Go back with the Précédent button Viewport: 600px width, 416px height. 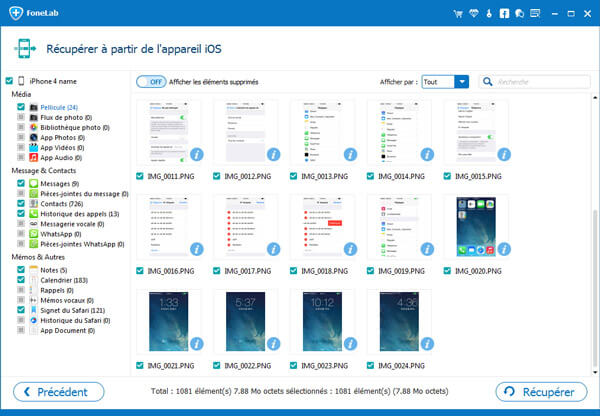click(57, 392)
